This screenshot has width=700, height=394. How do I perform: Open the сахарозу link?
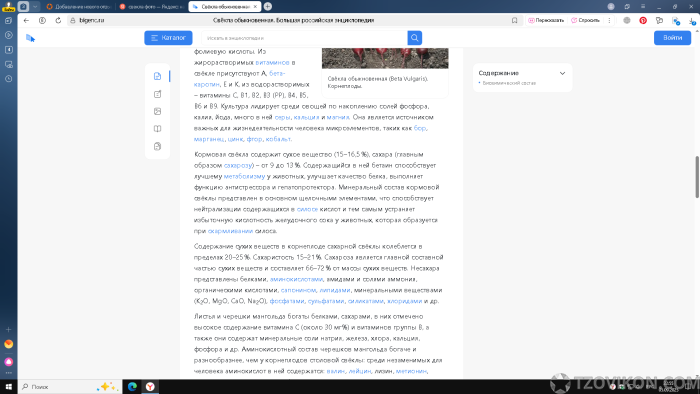238,166
